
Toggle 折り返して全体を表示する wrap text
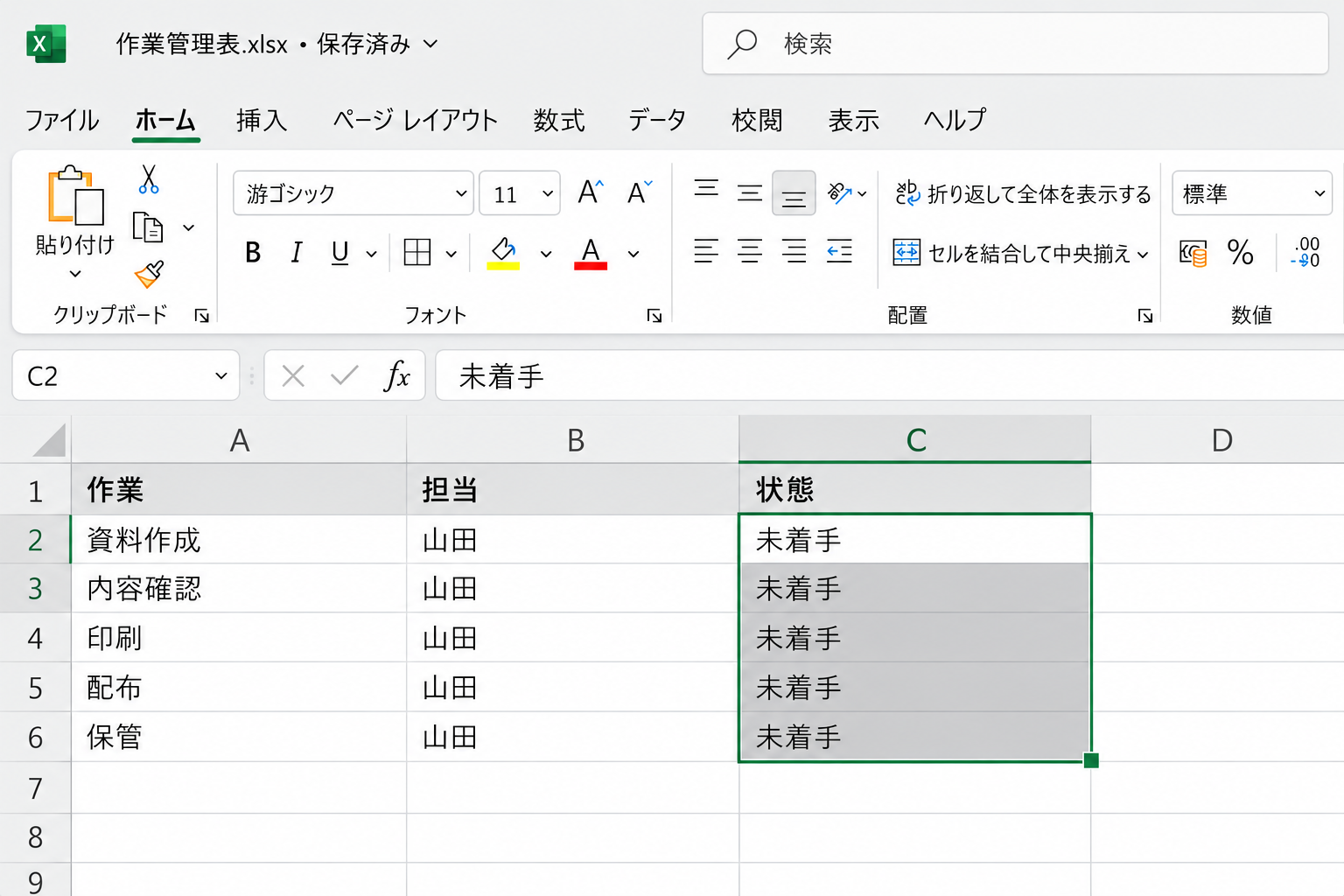pos(1022,193)
